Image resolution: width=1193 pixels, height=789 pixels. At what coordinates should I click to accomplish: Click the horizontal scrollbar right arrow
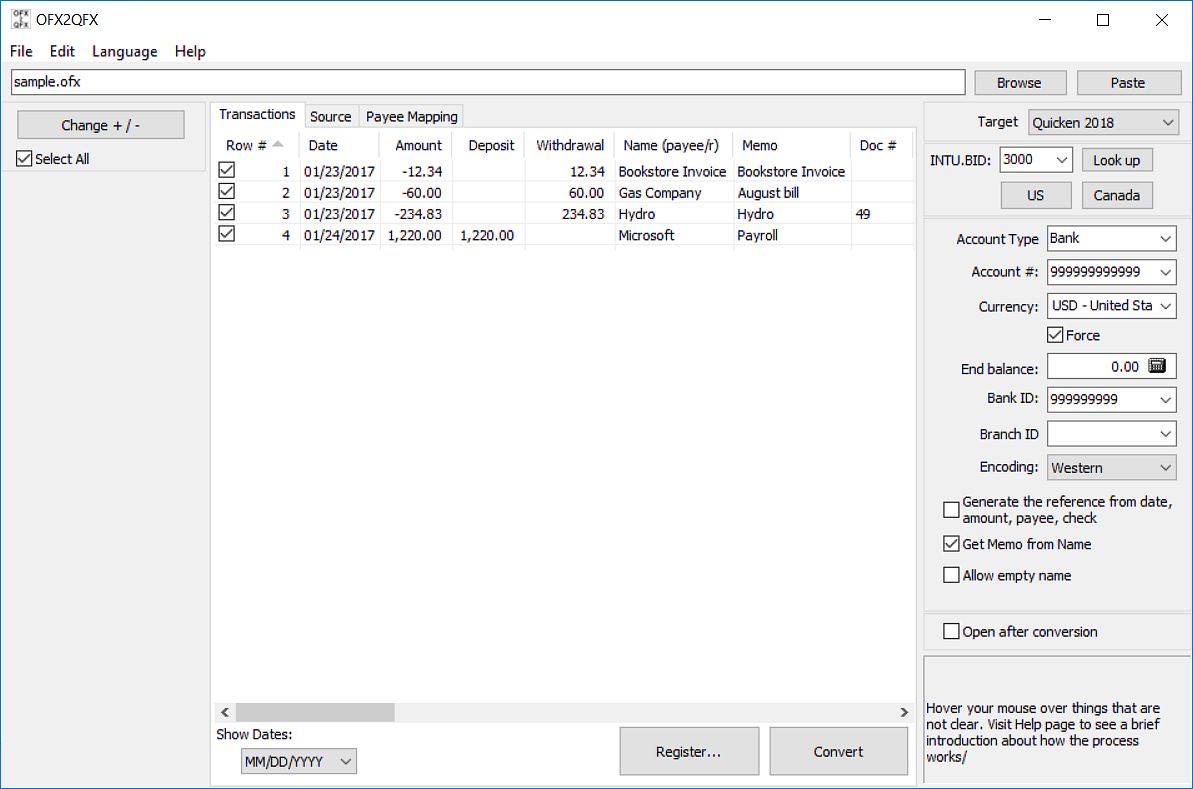[904, 712]
